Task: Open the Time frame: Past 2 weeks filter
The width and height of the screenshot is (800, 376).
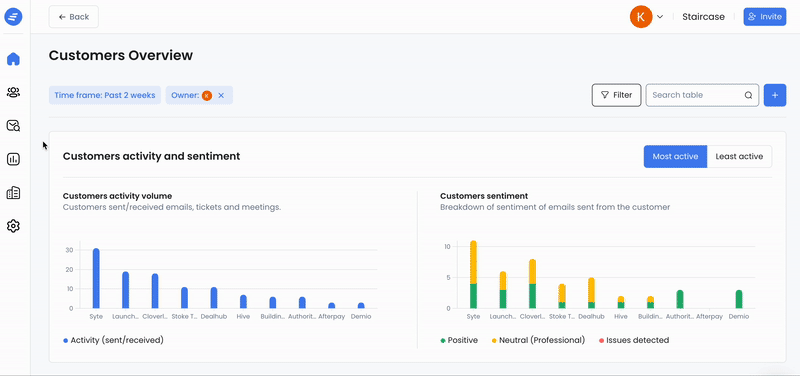Action: pyautogui.click(x=105, y=95)
